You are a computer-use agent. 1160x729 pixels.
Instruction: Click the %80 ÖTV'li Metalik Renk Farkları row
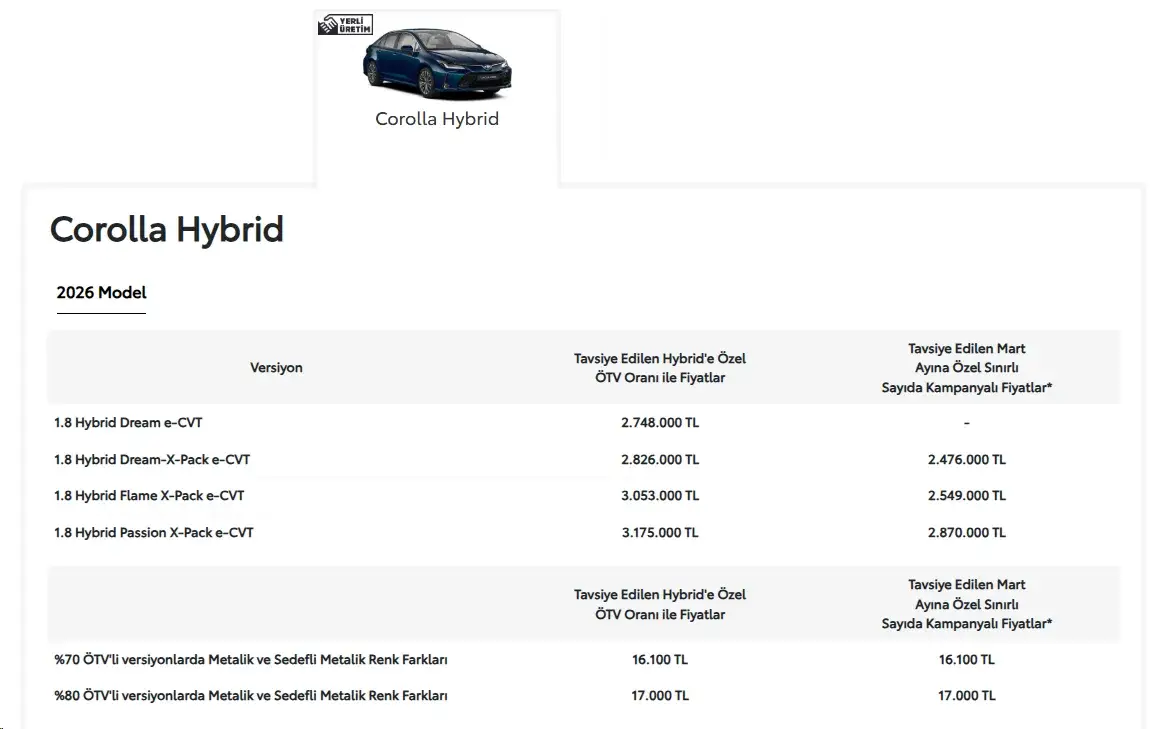click(584, 696)
